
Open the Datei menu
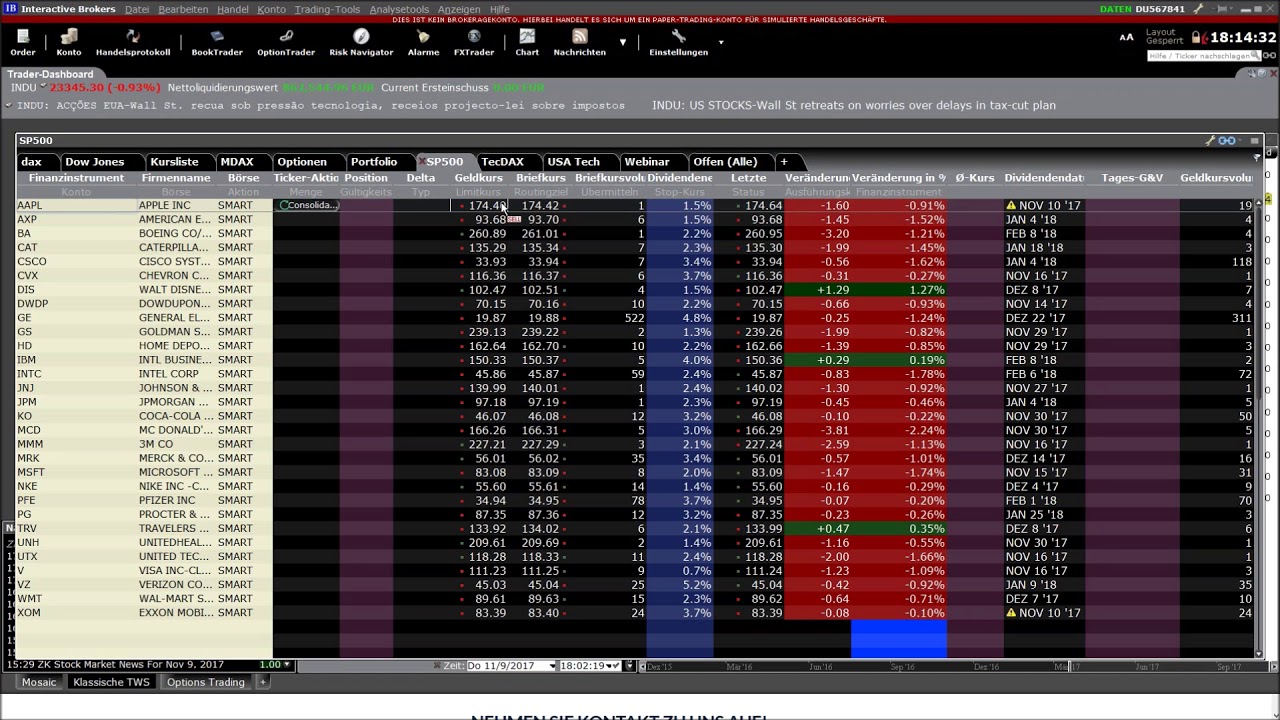137,9
